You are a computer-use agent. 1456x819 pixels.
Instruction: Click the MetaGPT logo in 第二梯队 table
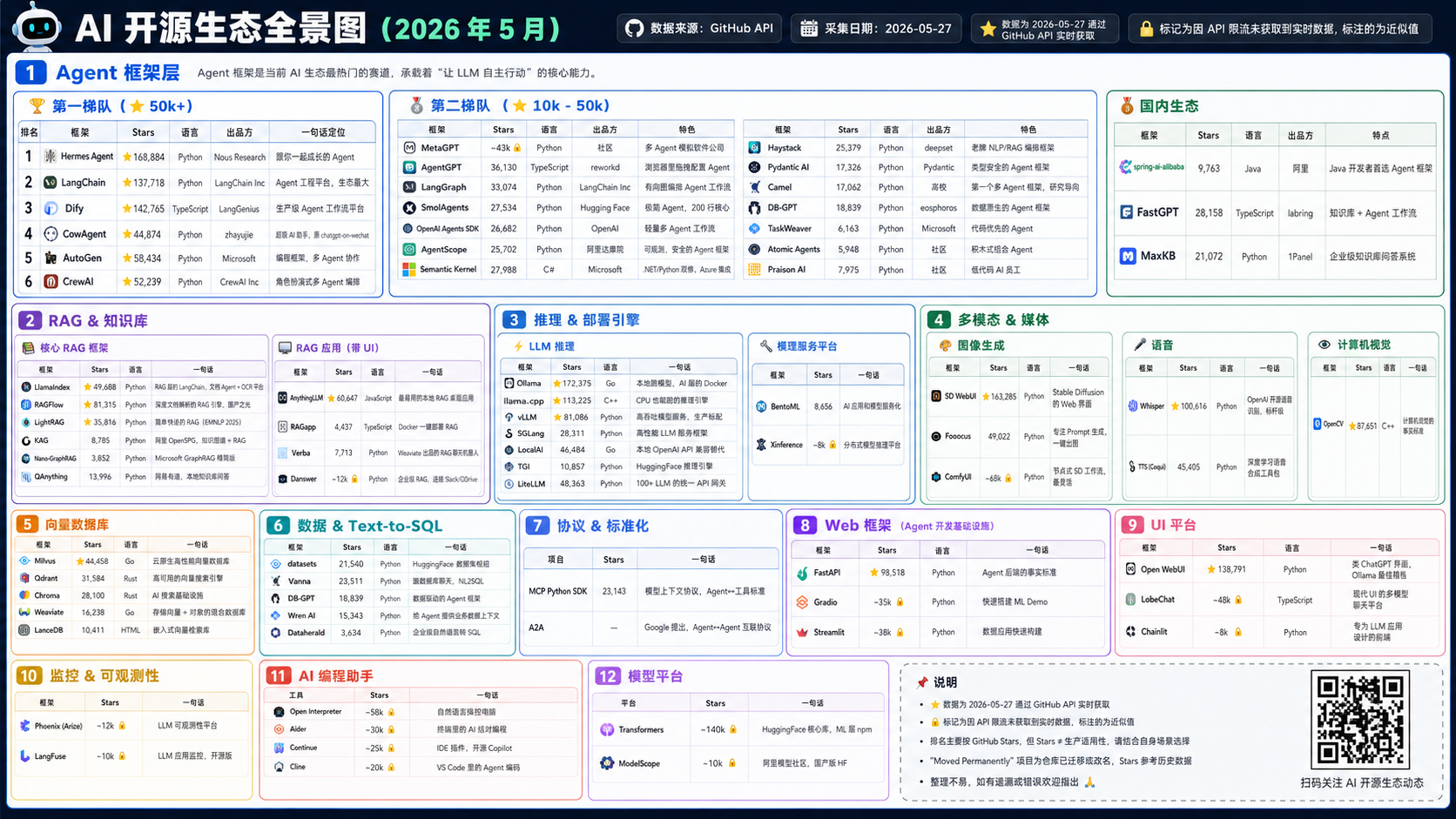(x=409, y=148)
